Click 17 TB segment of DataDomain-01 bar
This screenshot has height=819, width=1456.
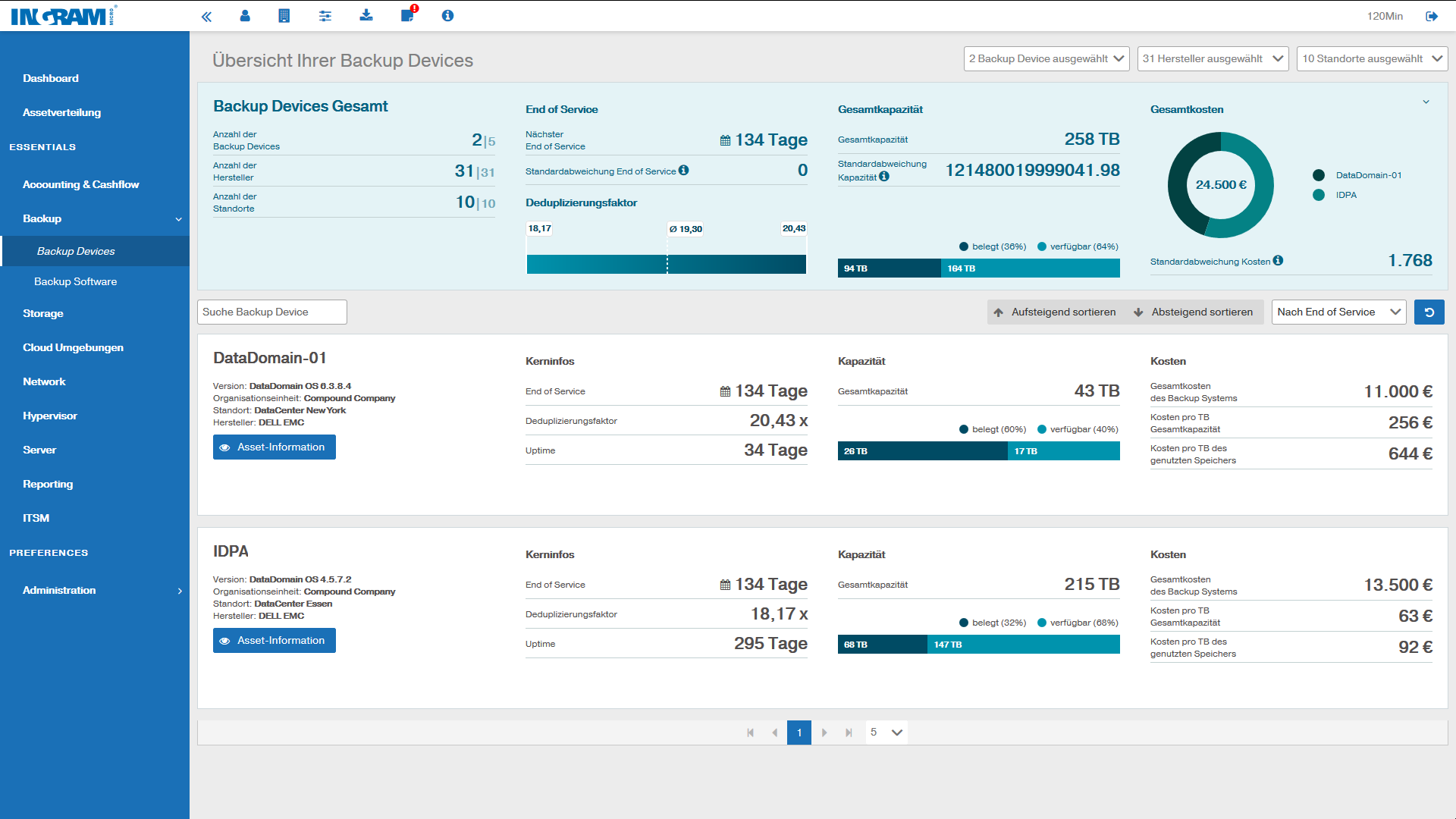tap(1064, 451)
